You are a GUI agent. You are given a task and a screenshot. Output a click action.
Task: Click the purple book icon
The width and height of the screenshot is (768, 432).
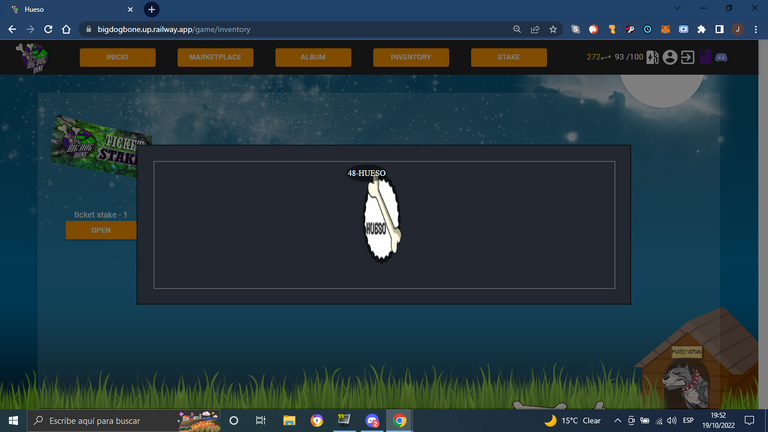(x=705, y=57)
